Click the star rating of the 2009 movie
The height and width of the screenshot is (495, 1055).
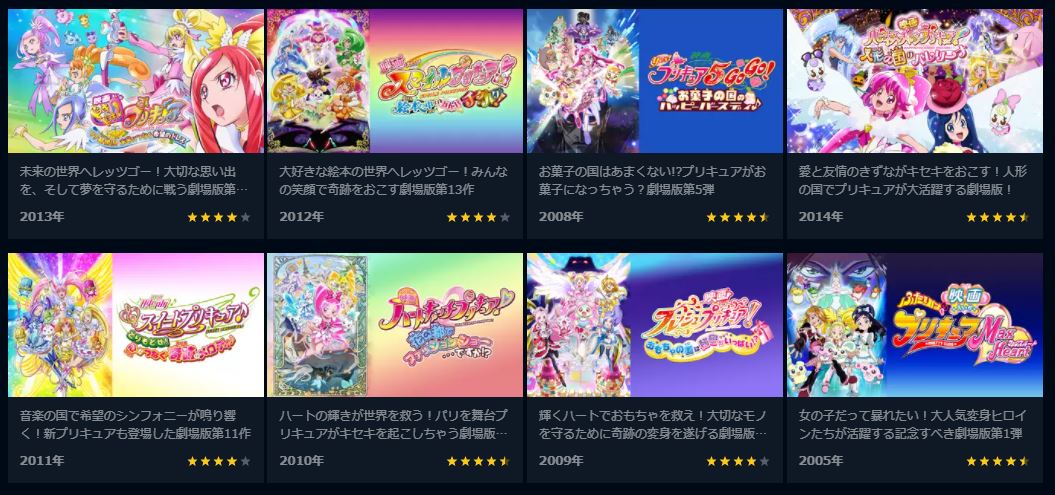[738, 461]
